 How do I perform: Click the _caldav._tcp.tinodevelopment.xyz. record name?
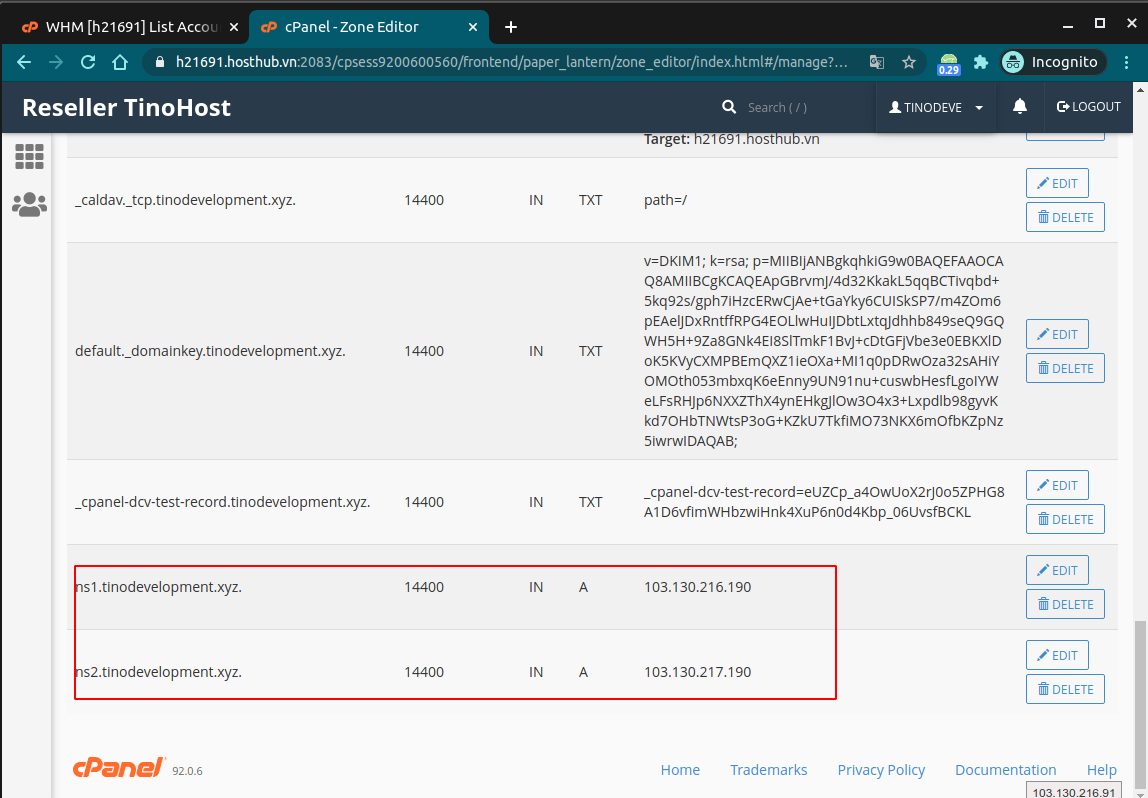click(185, 200)
